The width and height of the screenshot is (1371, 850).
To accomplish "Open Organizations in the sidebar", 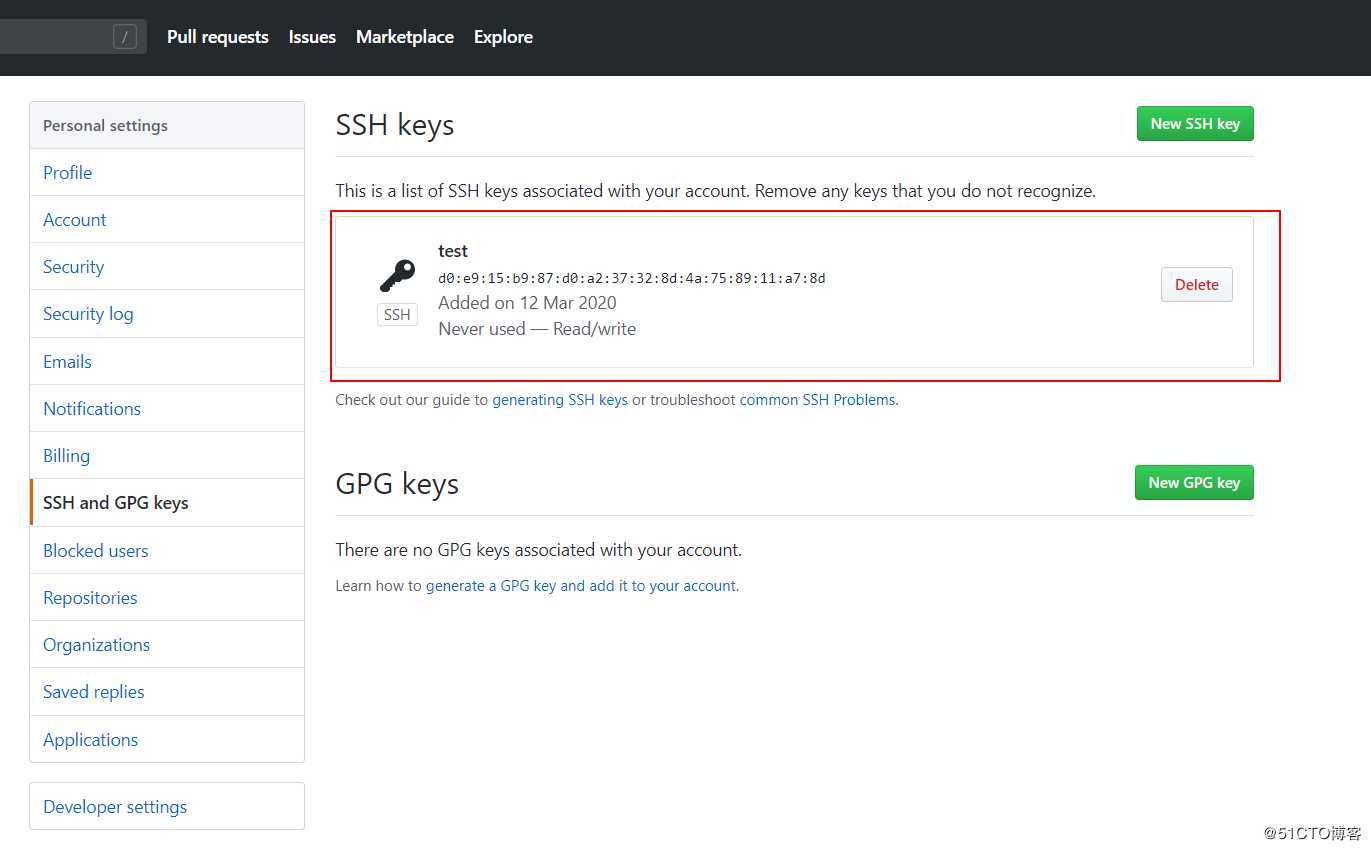I will (x=167, y=644).
